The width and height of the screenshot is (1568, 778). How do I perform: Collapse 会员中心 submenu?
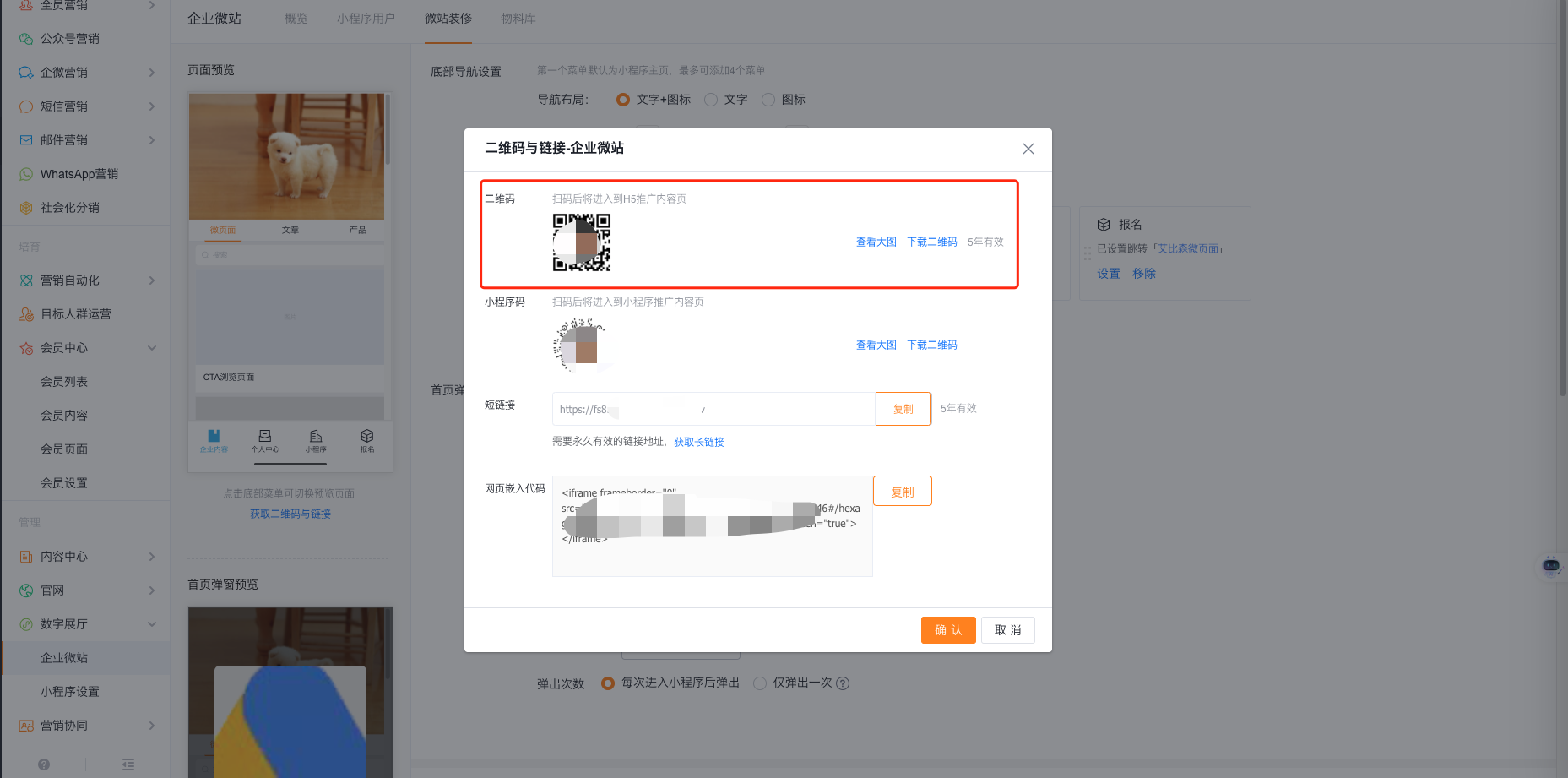(x=152, y=348)
